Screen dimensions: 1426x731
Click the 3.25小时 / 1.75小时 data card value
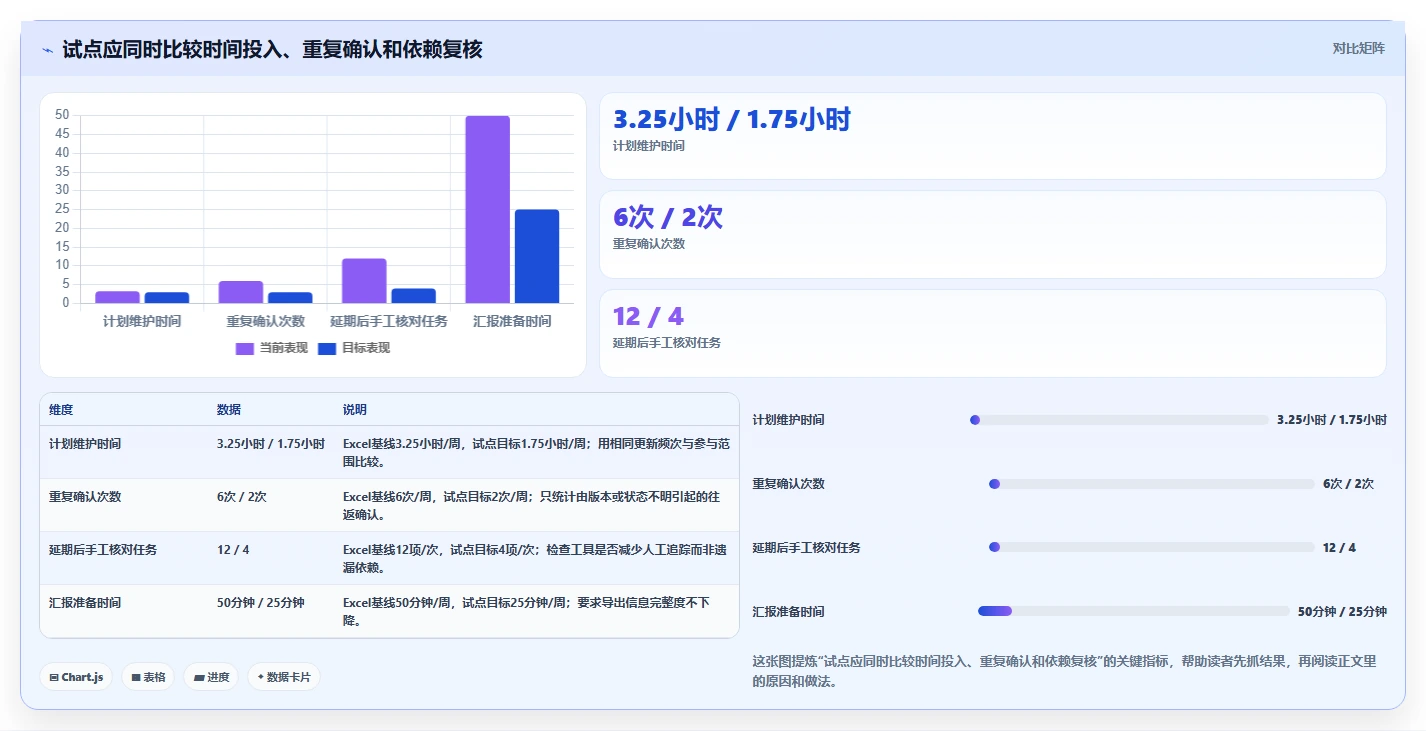(x=732, y=119)
